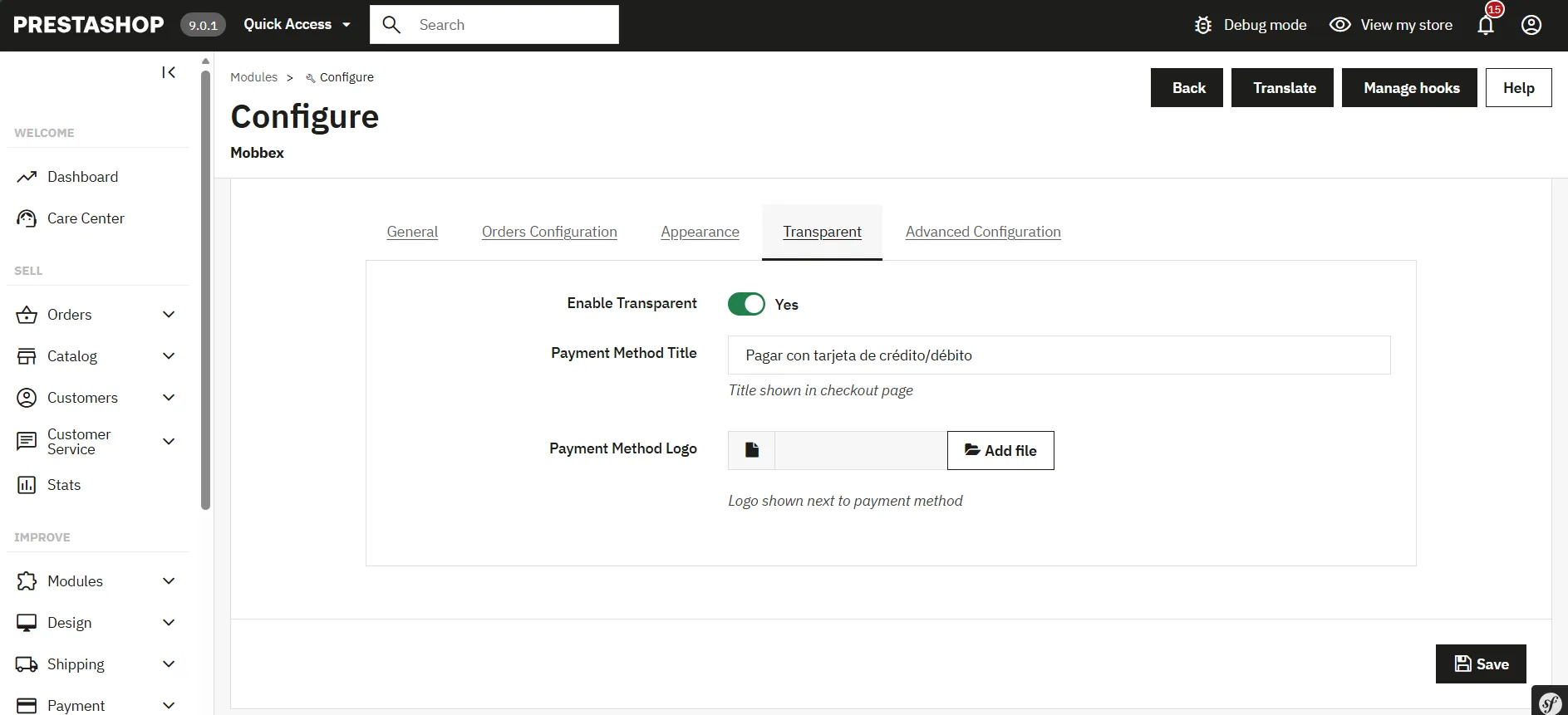Disable the Enable Transparent switch

(x=746, y=304)
